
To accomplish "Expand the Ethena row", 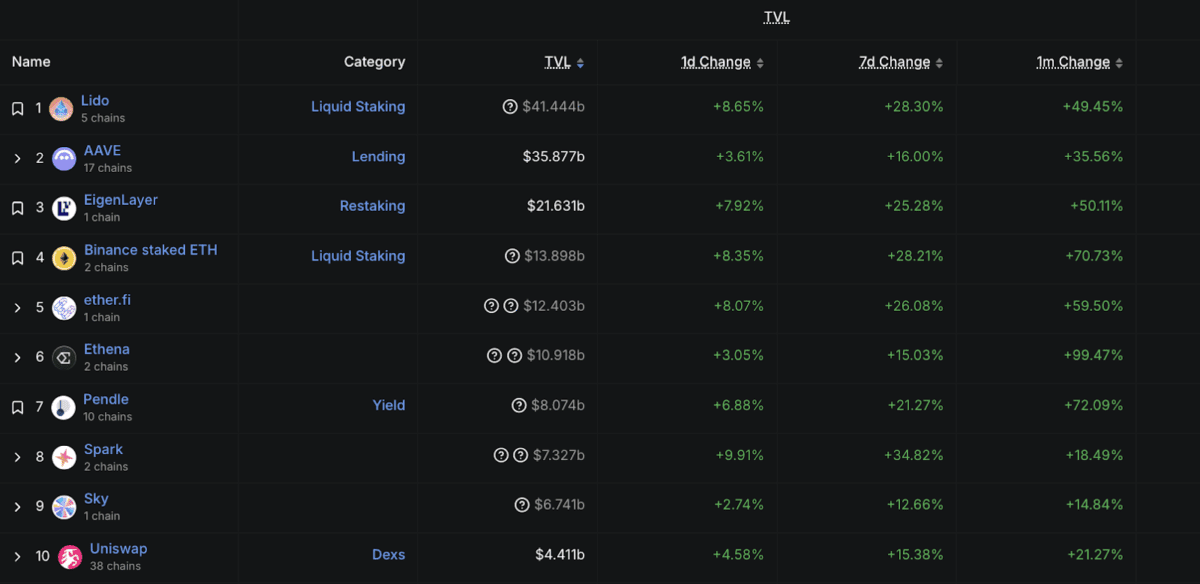I will (17, 357).
